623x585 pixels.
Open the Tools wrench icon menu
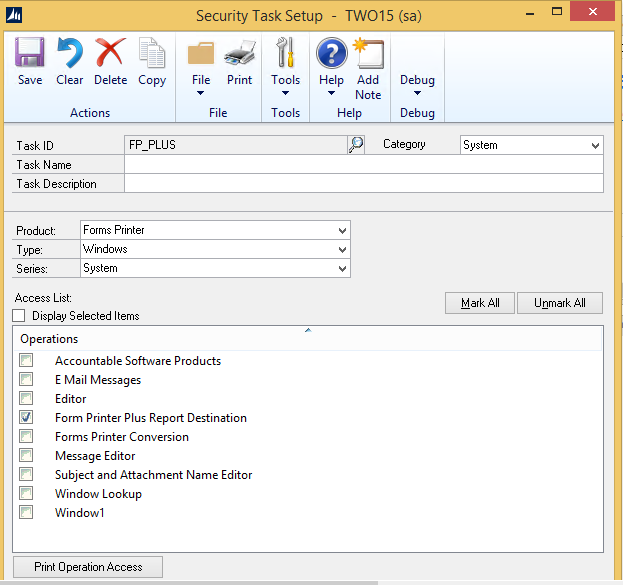click(285, 52)
